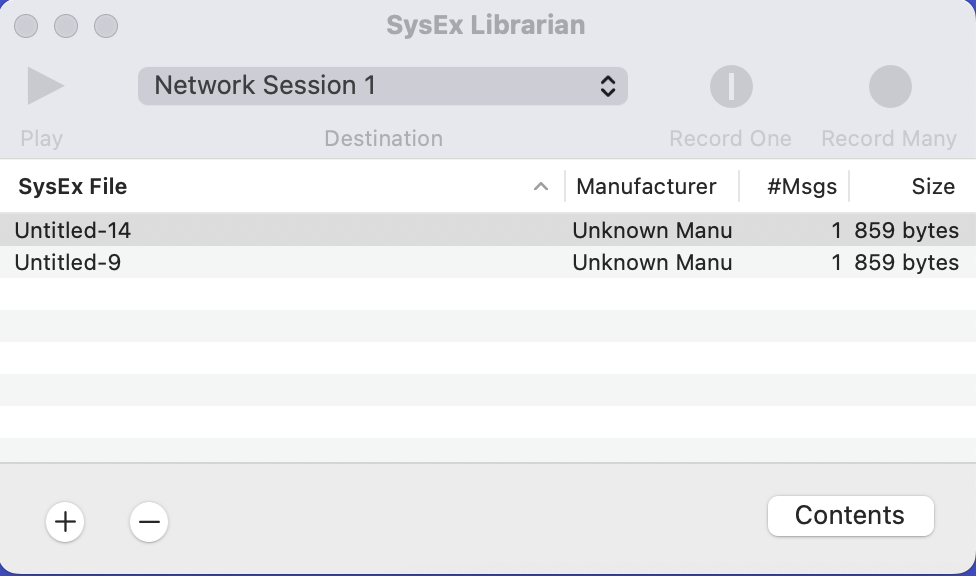Select the Untitled-9 file row
This screenshot has height=576, width=976.
488,262
